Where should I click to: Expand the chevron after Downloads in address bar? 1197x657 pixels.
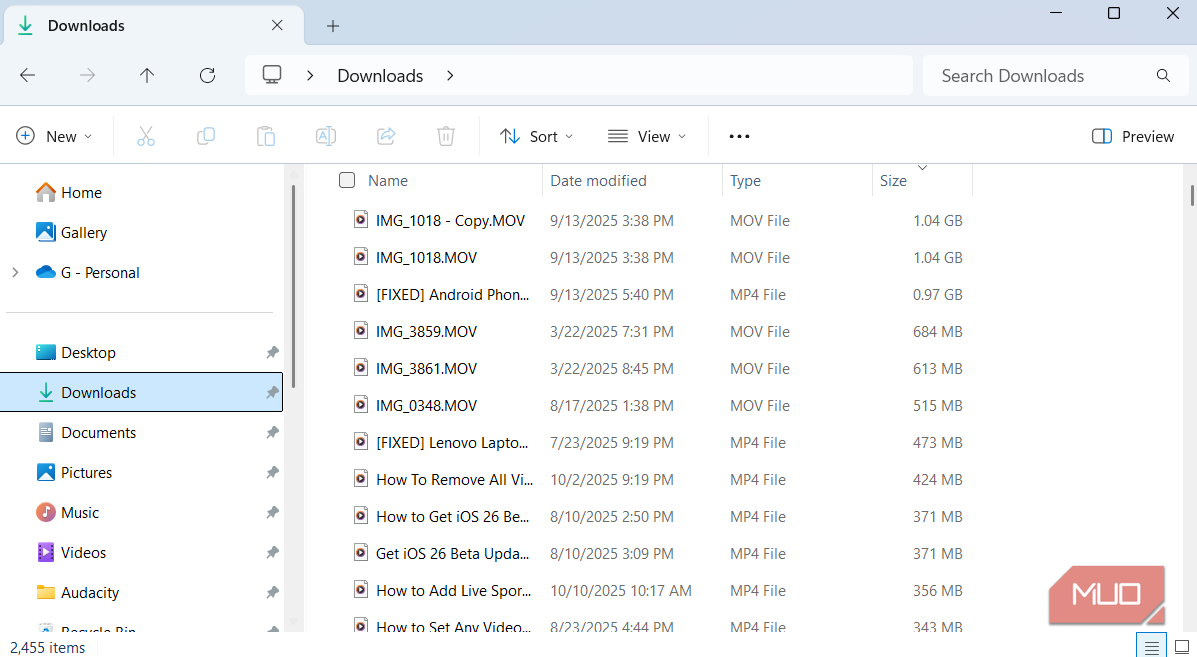tap(450, 76)
